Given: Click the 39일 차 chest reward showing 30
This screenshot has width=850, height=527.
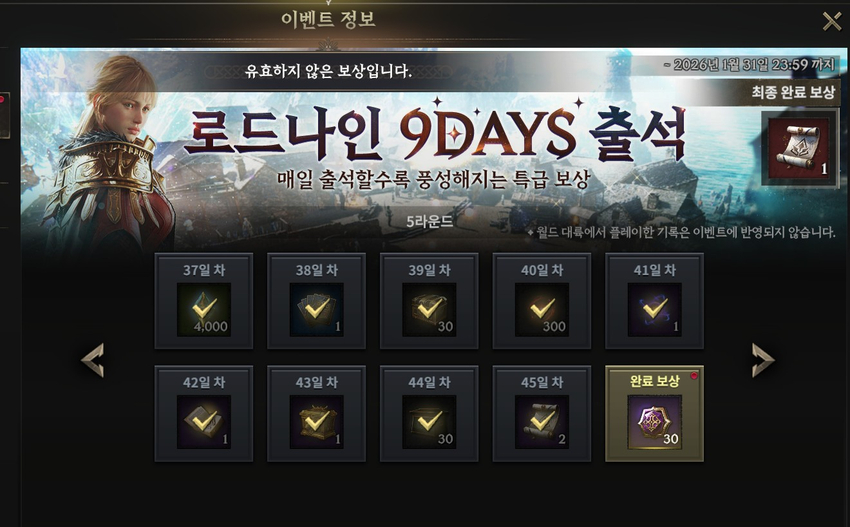Looking at the screenshot, I should tap(429, 310).
